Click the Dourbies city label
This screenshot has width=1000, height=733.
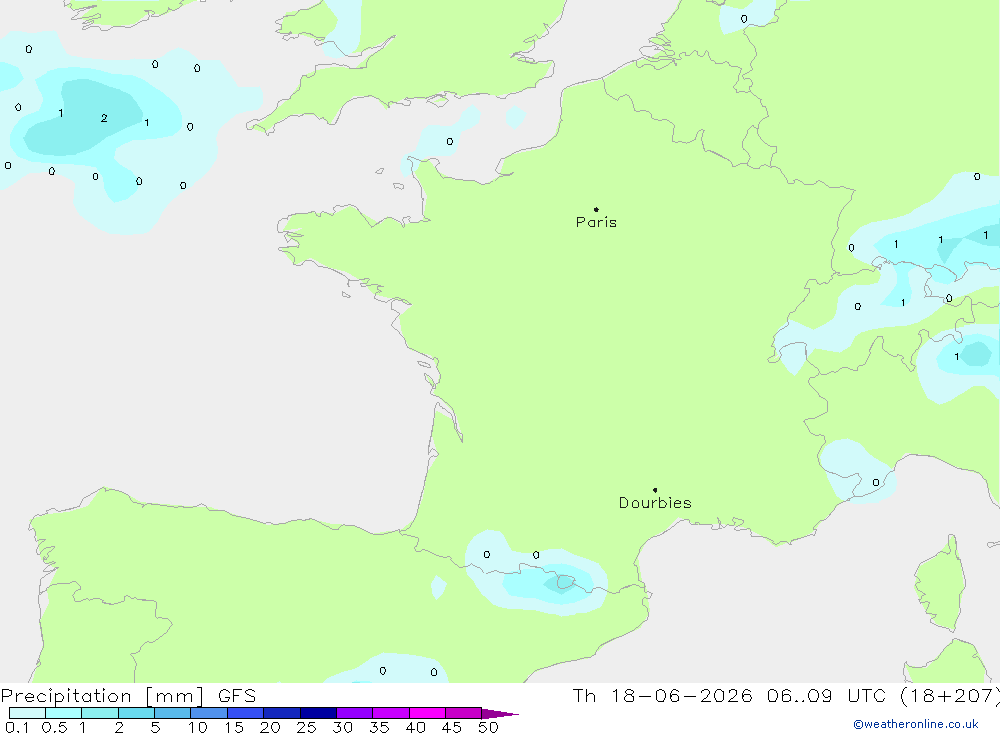pyautogui.click(x=655, y=503)
